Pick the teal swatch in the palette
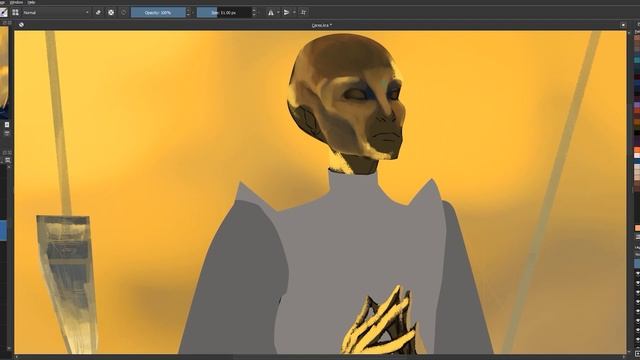The width and height of the screenshot is (640, 360). 637,60
